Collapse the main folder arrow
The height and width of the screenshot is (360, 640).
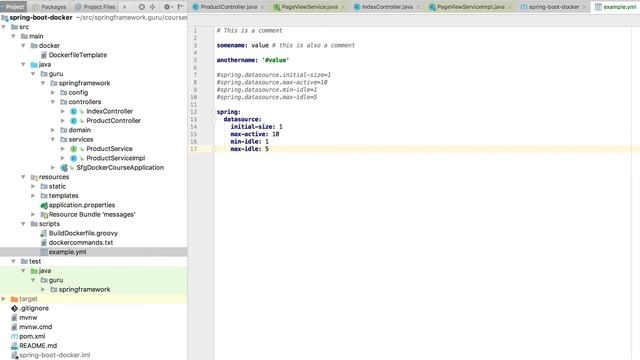tap(13, 36)
